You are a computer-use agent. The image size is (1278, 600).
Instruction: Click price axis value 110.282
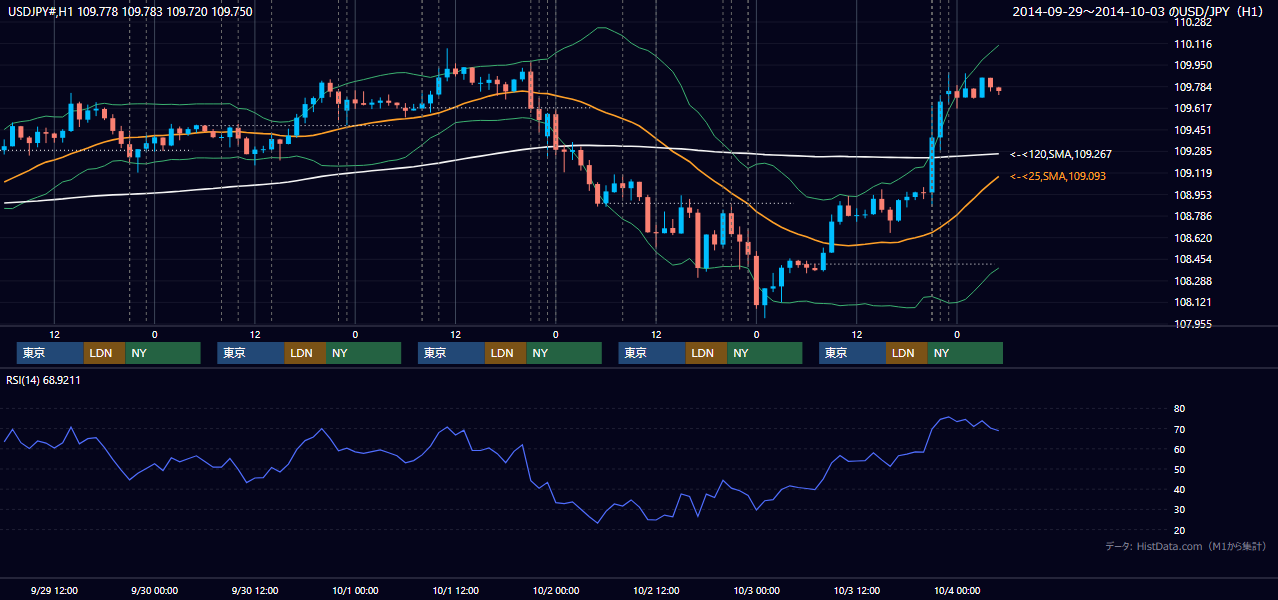tap(1195, 22)
